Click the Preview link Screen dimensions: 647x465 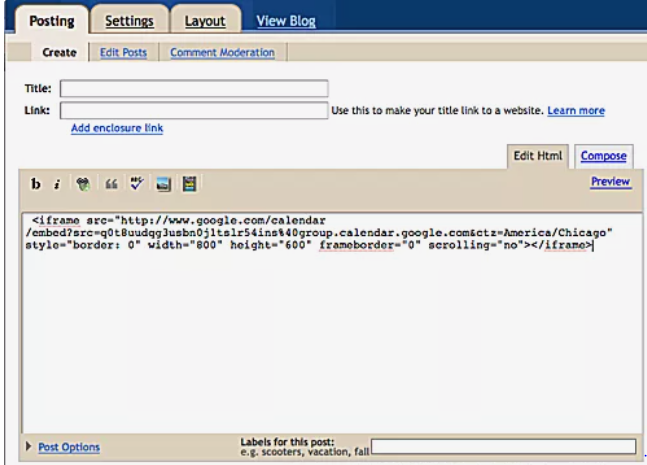coord(610,182)
